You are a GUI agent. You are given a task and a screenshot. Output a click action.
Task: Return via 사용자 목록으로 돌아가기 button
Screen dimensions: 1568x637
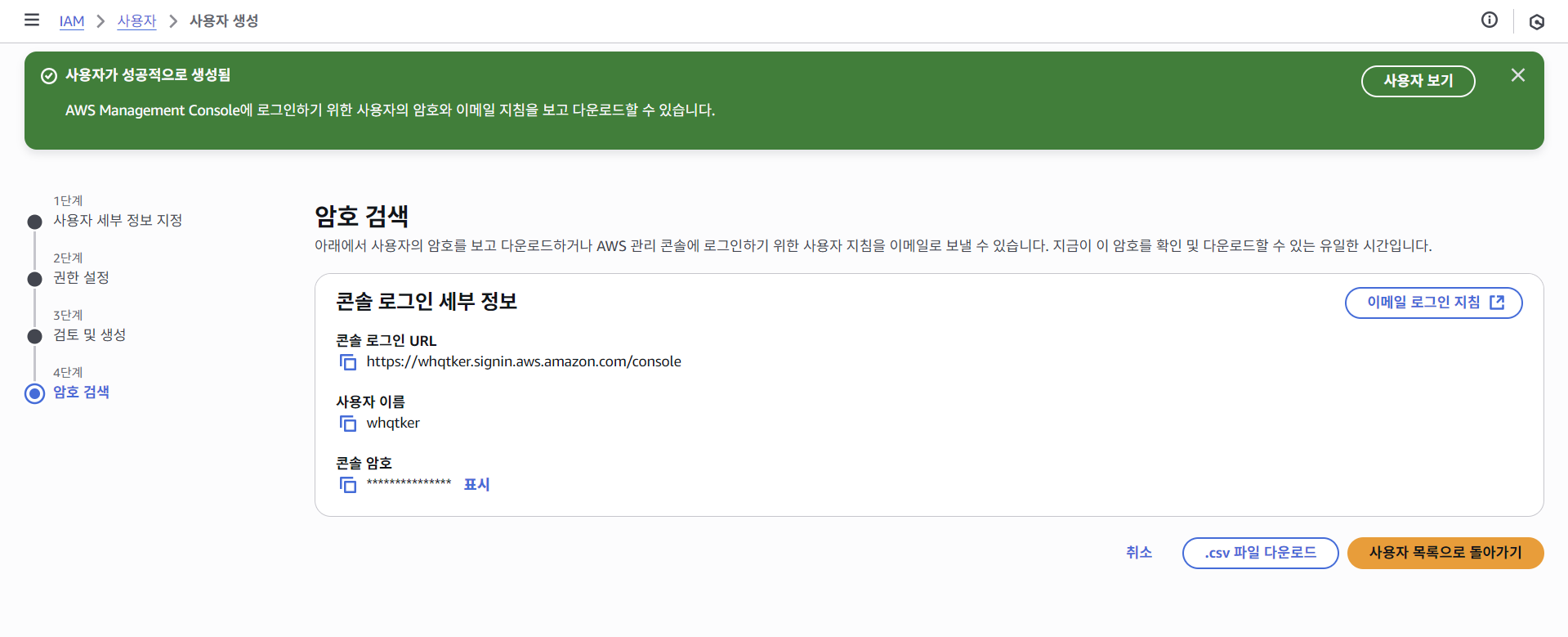tap(1445, 553)
